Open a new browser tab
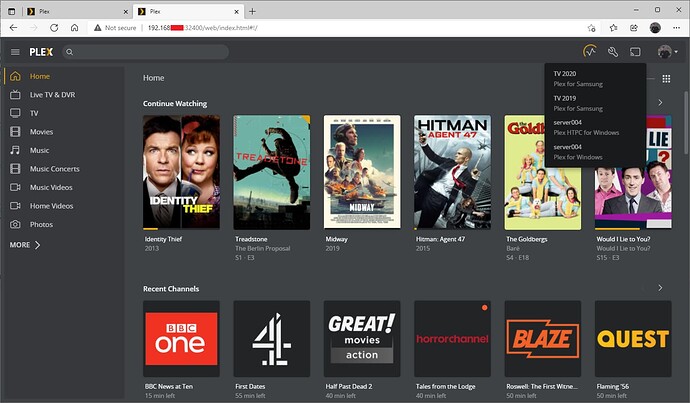The width and height of the screenshot is (690, 403). pos(252,11)
